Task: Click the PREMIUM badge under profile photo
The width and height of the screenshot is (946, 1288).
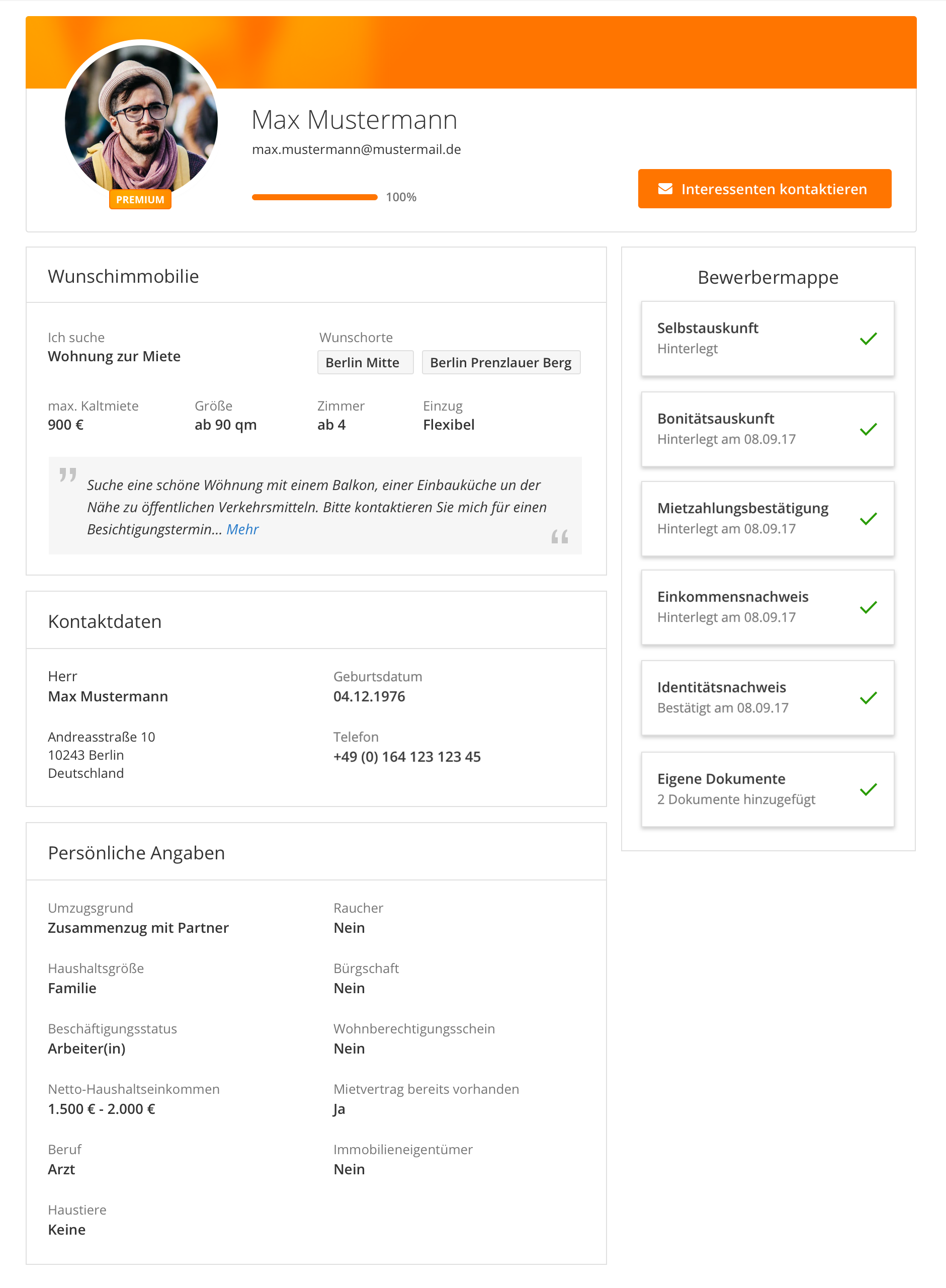Action: [140, 199]
